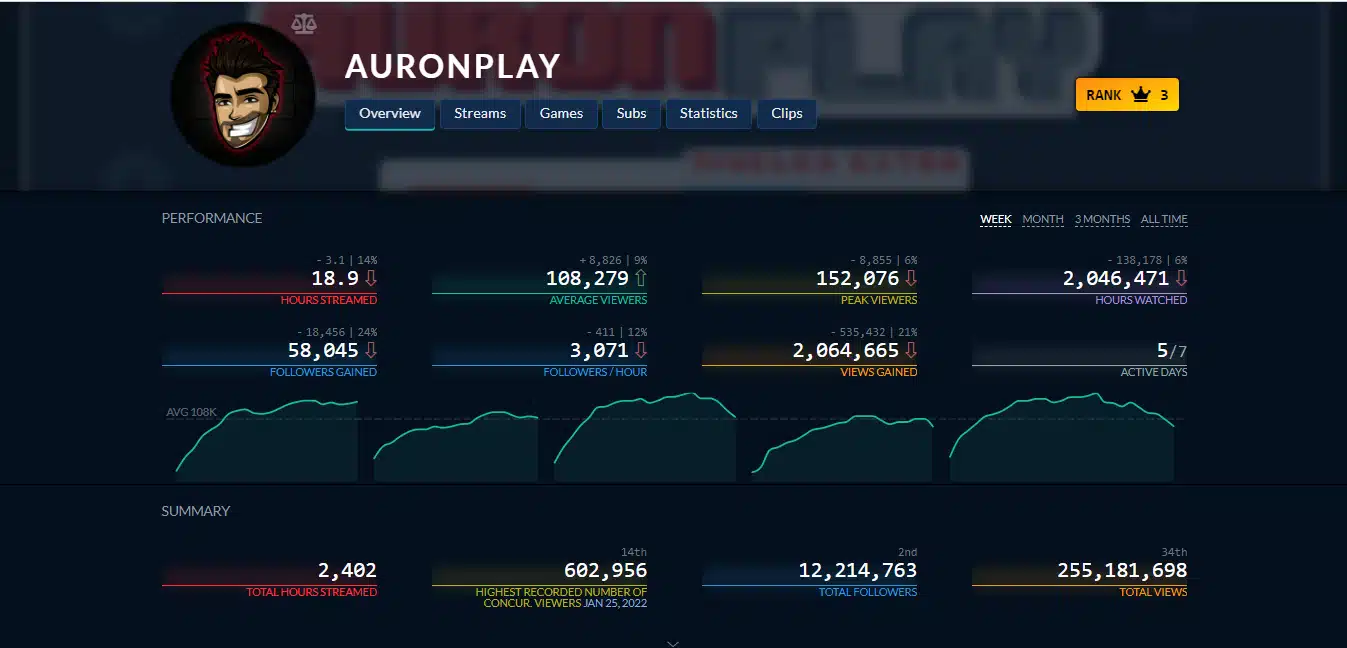Click the 18.9 hours streamed value
1347x648 pixels.
[335, 279]
